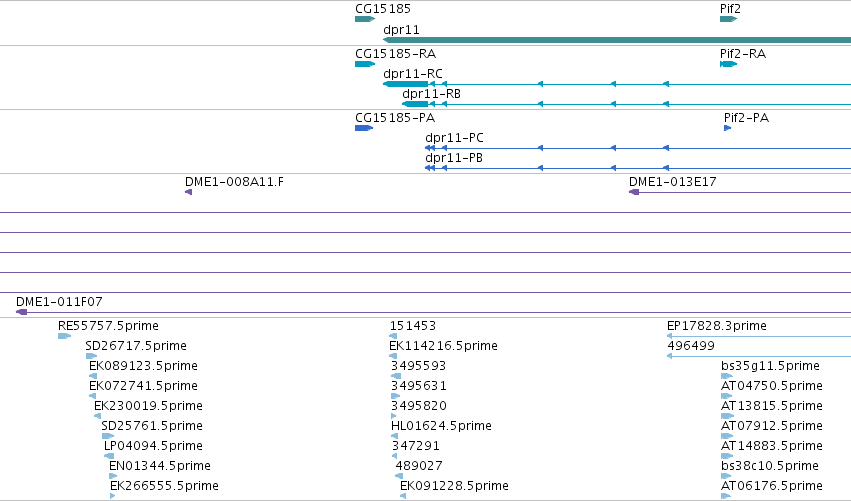Select the CG15185 gene label
Image resolution: width=851 pixels, height=501 pixels.
383,9
